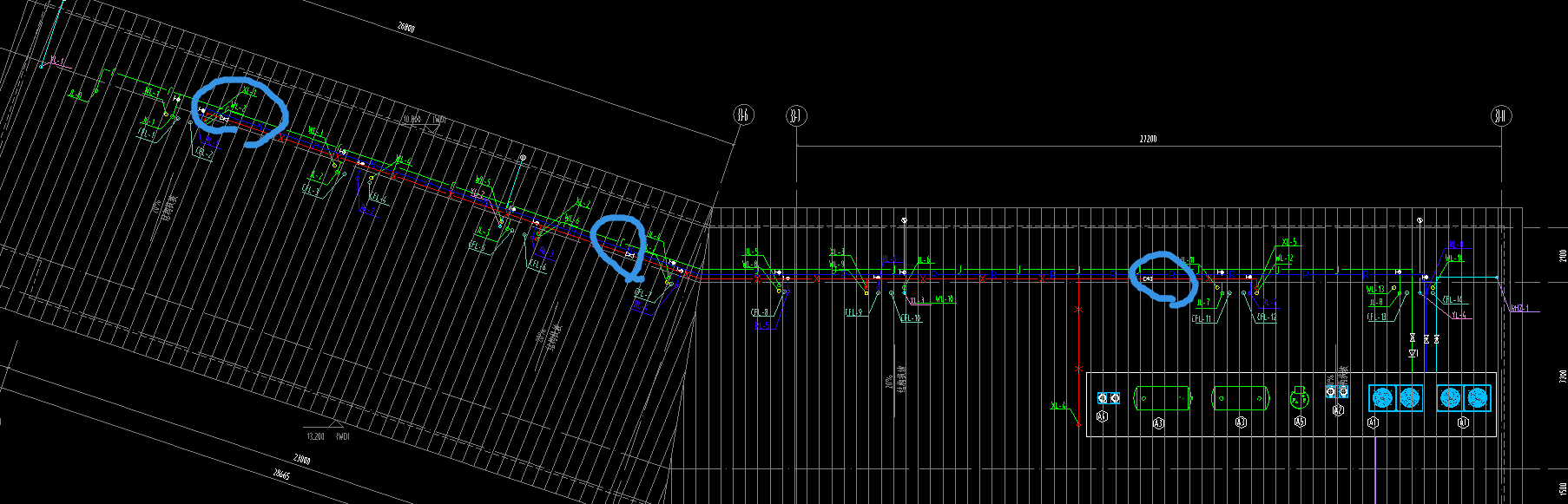Image resolution: width=1568 pixels, height=504 pixels.
Task: Select the left cyan twin-fan unit
Action: [x=1395, y=398]
